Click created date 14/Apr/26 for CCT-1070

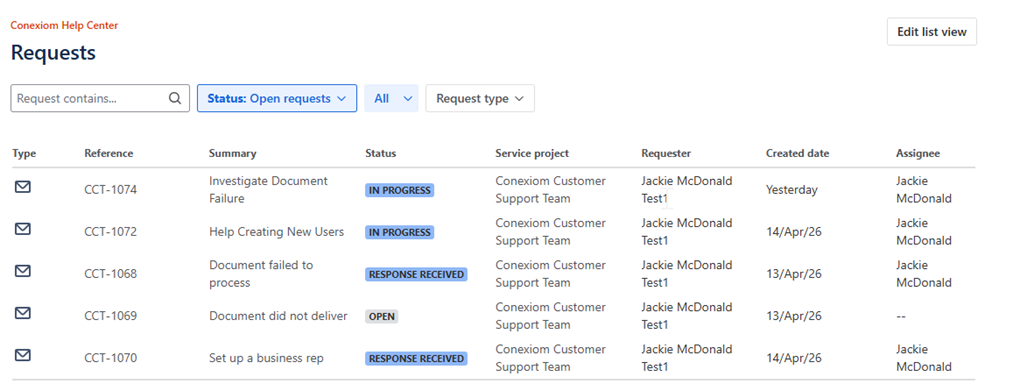click(x=793, y=358)
